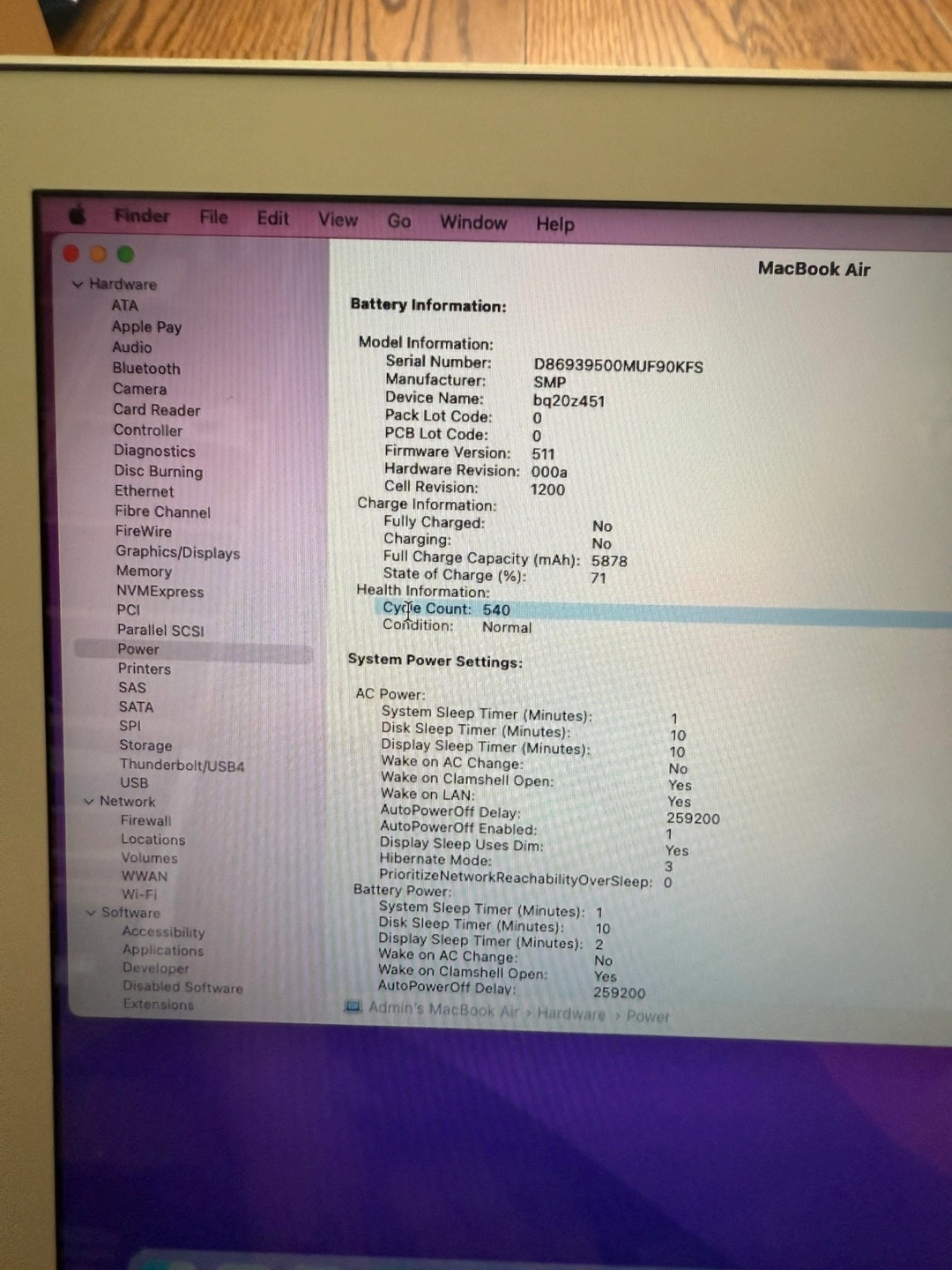Click the "PrioritizeNetworkReachabilityOverSleep:" label

point(516,878)
